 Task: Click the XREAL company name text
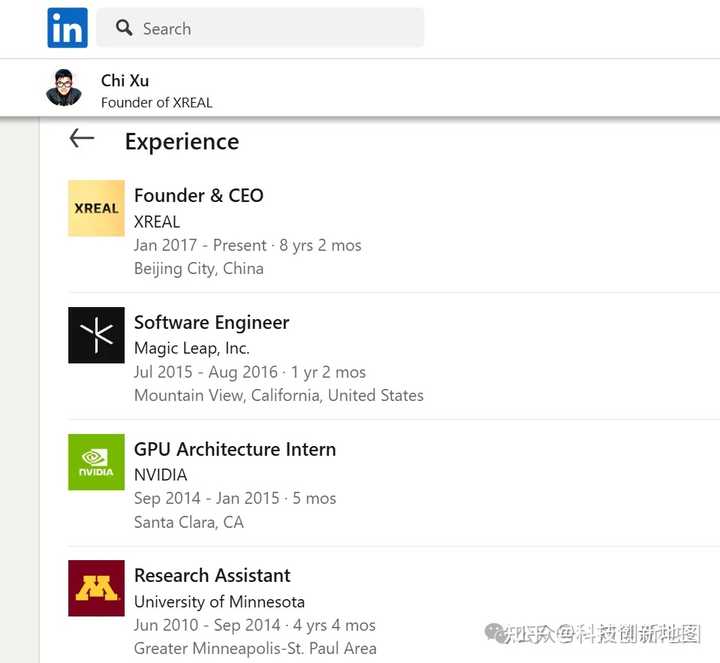click(x=157, y=221)
